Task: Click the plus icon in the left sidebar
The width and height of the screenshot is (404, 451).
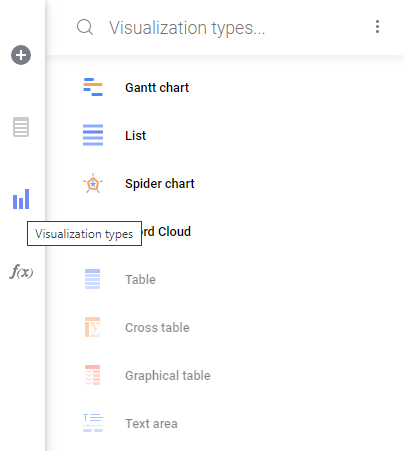Action: coord(21,55)
